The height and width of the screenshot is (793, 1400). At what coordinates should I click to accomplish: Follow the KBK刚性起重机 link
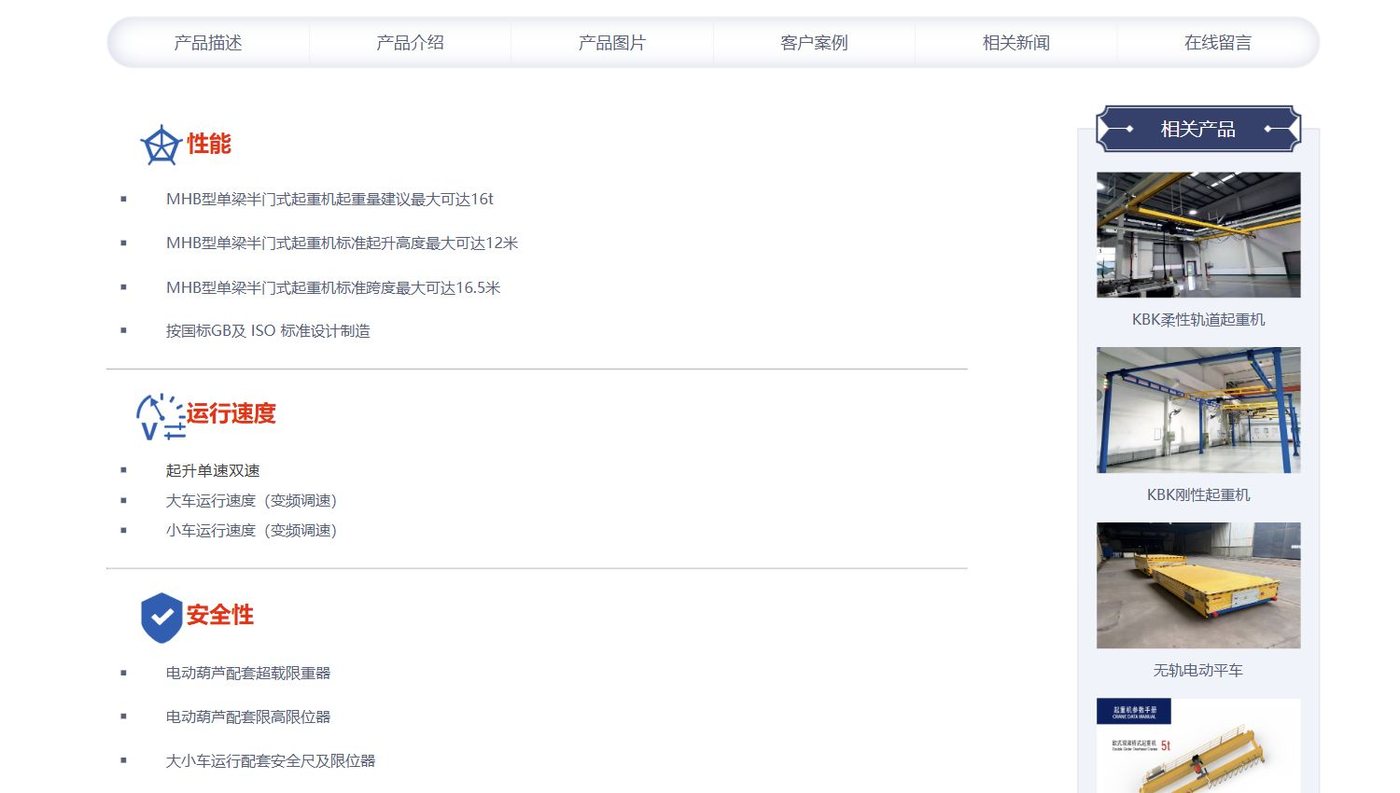(1198, 495)
